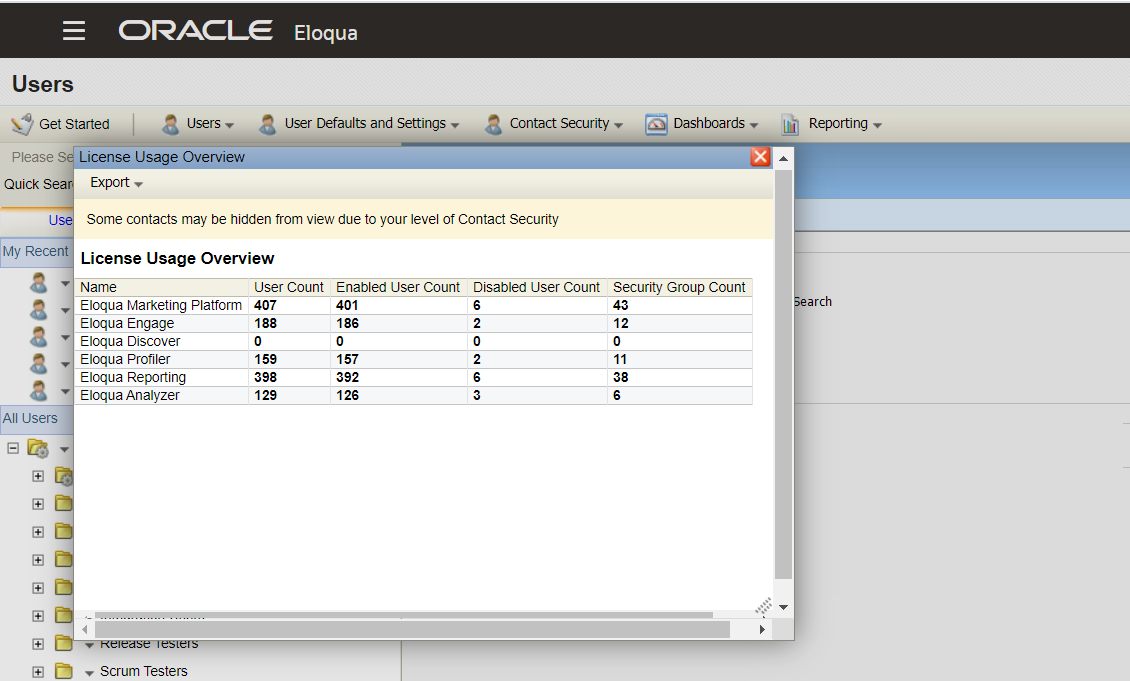
Task: Click the security group count value 43
Action: pyautogui.click(x=620, y=306)
